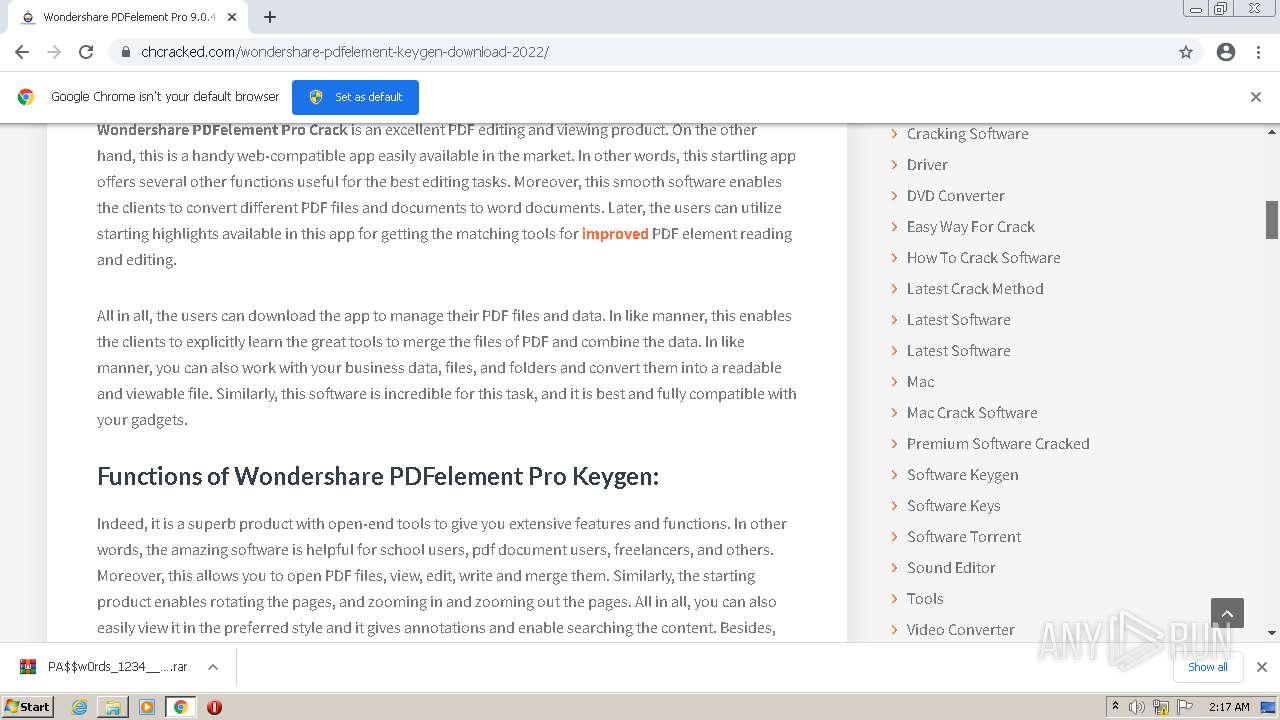Open the Mac Crack Software category
Screen dimensions: 1280x720
[972, 413]
